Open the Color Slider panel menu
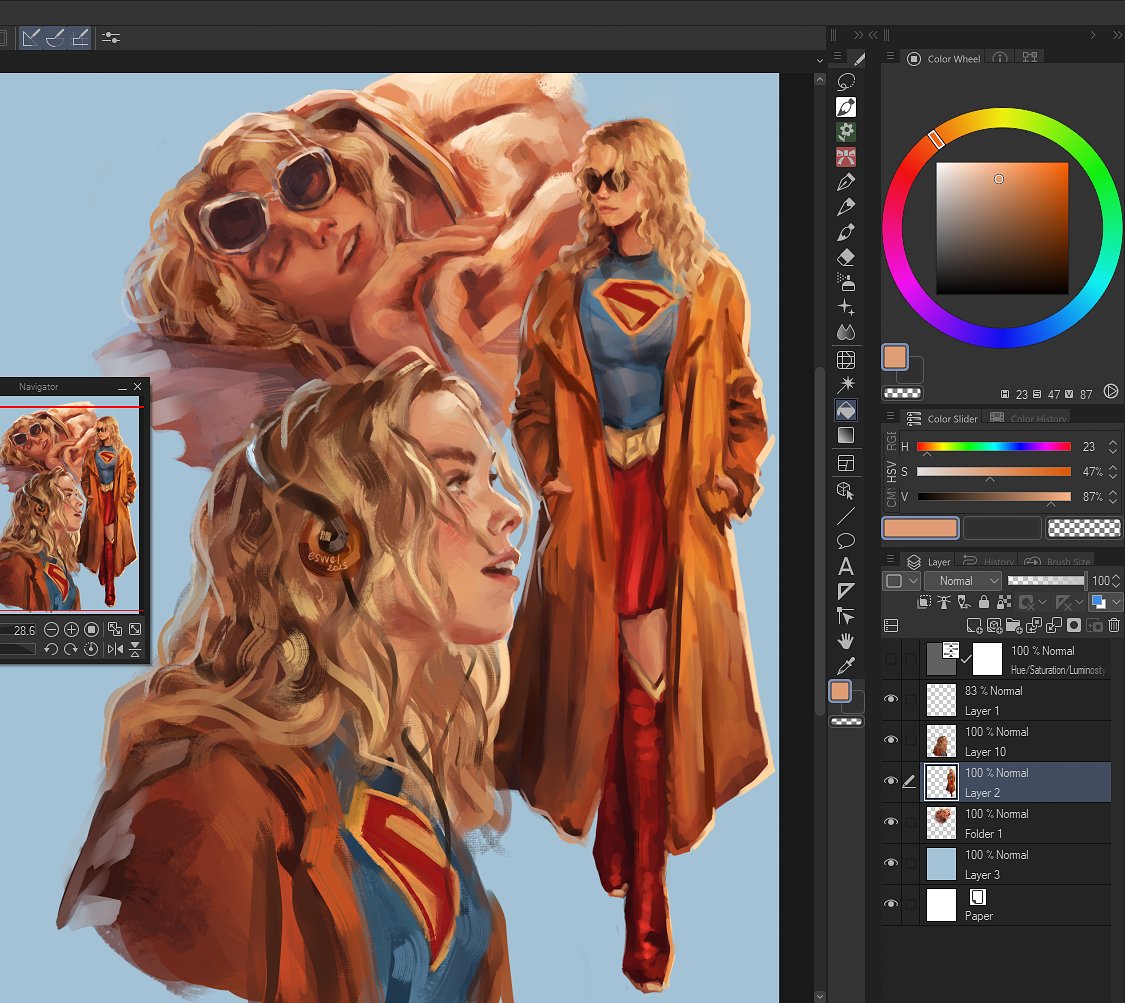The height and width of the screenshot is (1003, 1125). [890, 417]
